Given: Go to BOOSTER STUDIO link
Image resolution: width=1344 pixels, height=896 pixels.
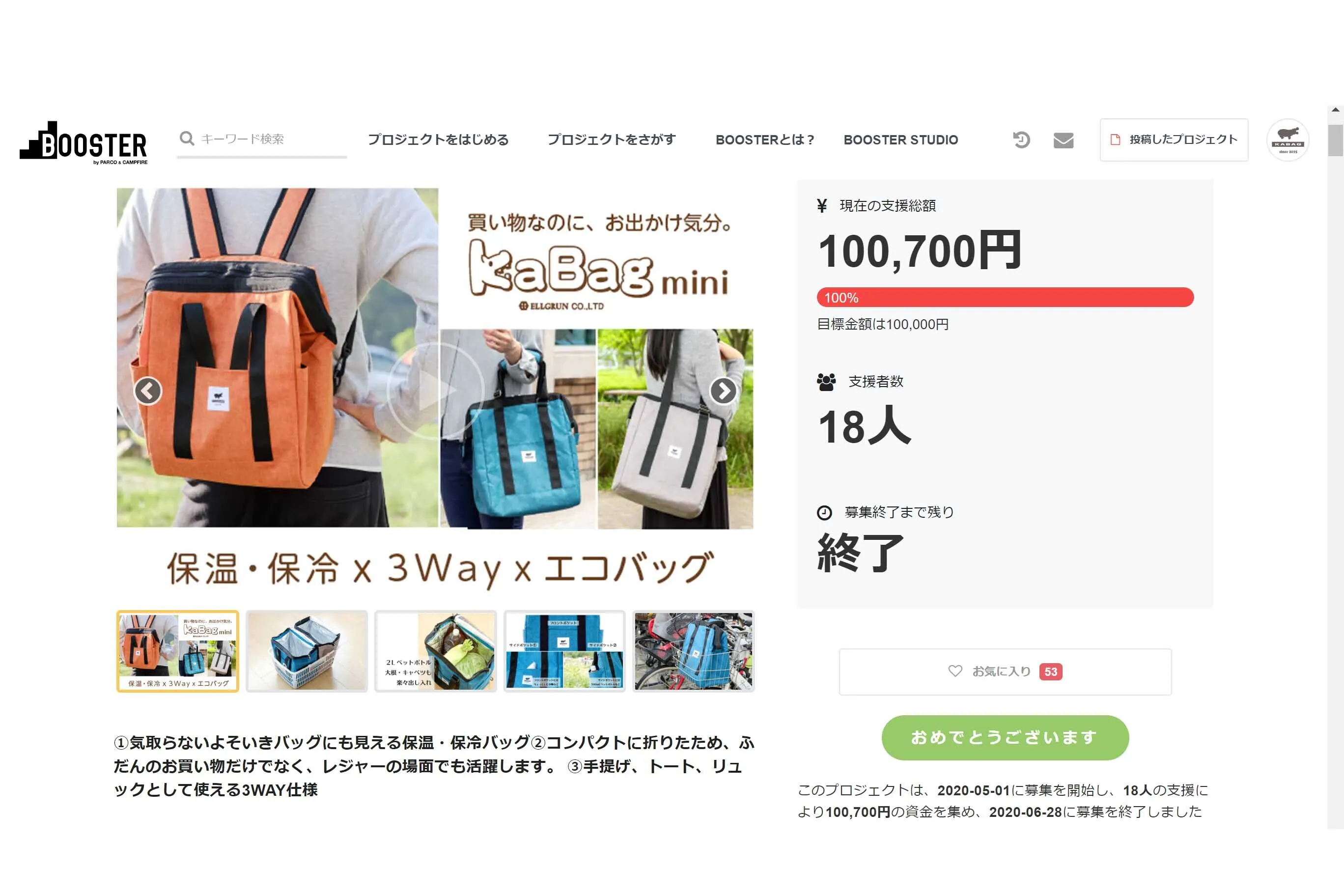Looking at the screenshot, I should coord(900,140).
